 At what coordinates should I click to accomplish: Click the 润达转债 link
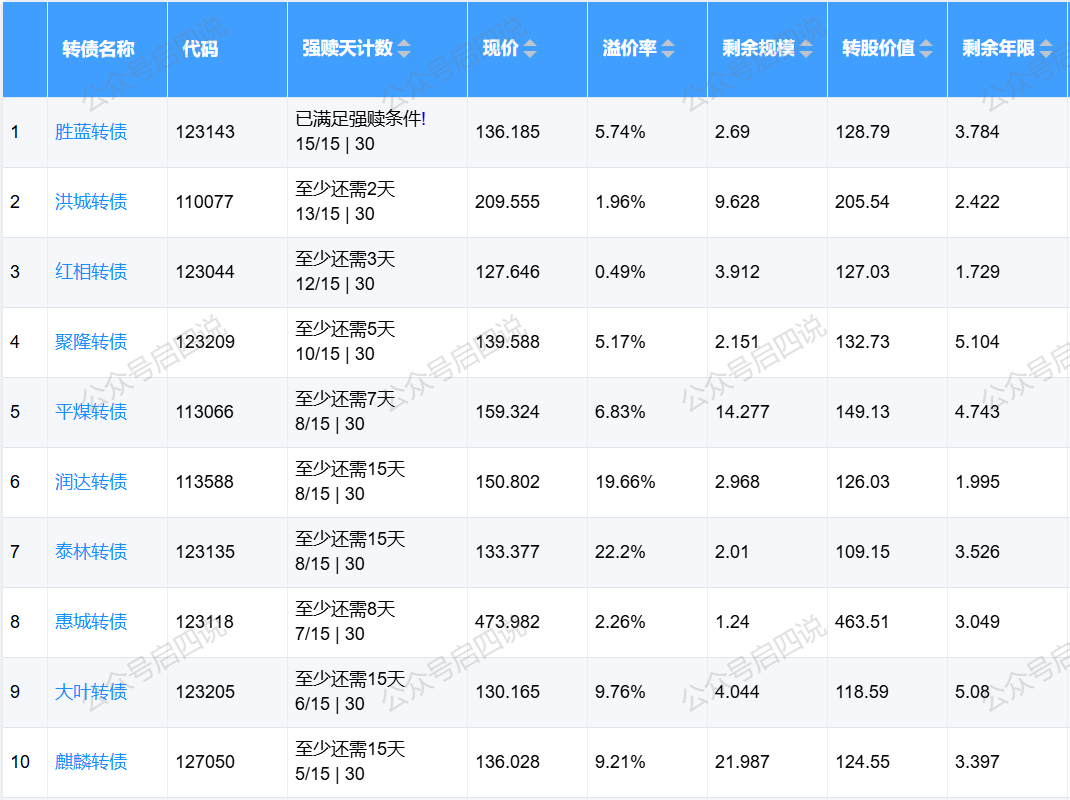click(x=91, y=482)
